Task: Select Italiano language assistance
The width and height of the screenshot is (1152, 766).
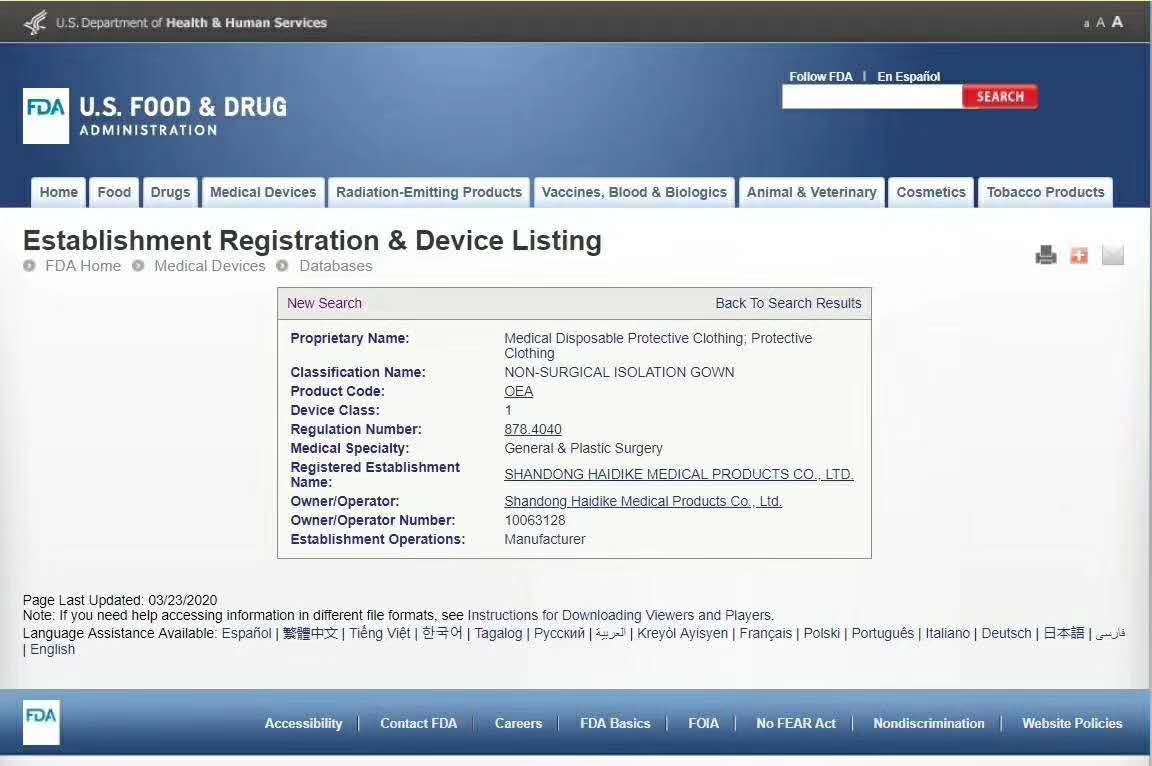Action: pyautogui.click(x=948, y=633)
